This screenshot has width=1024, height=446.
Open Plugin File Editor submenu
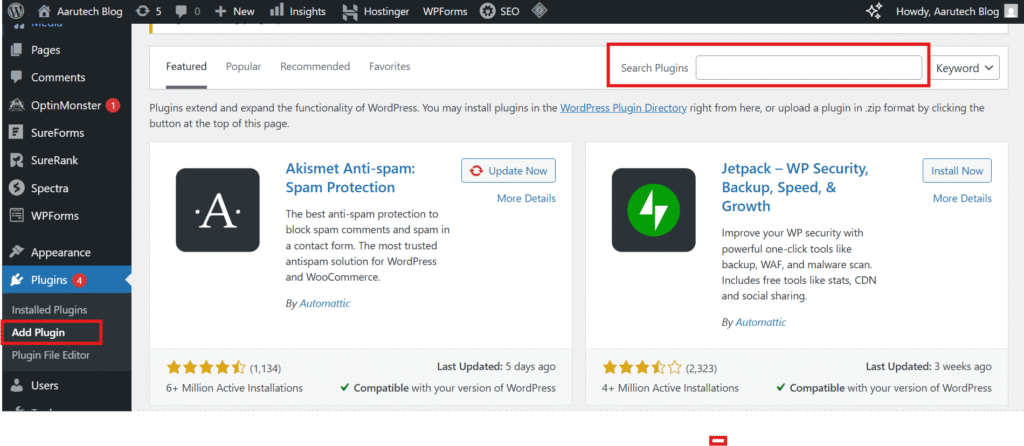tap(50, 355)
